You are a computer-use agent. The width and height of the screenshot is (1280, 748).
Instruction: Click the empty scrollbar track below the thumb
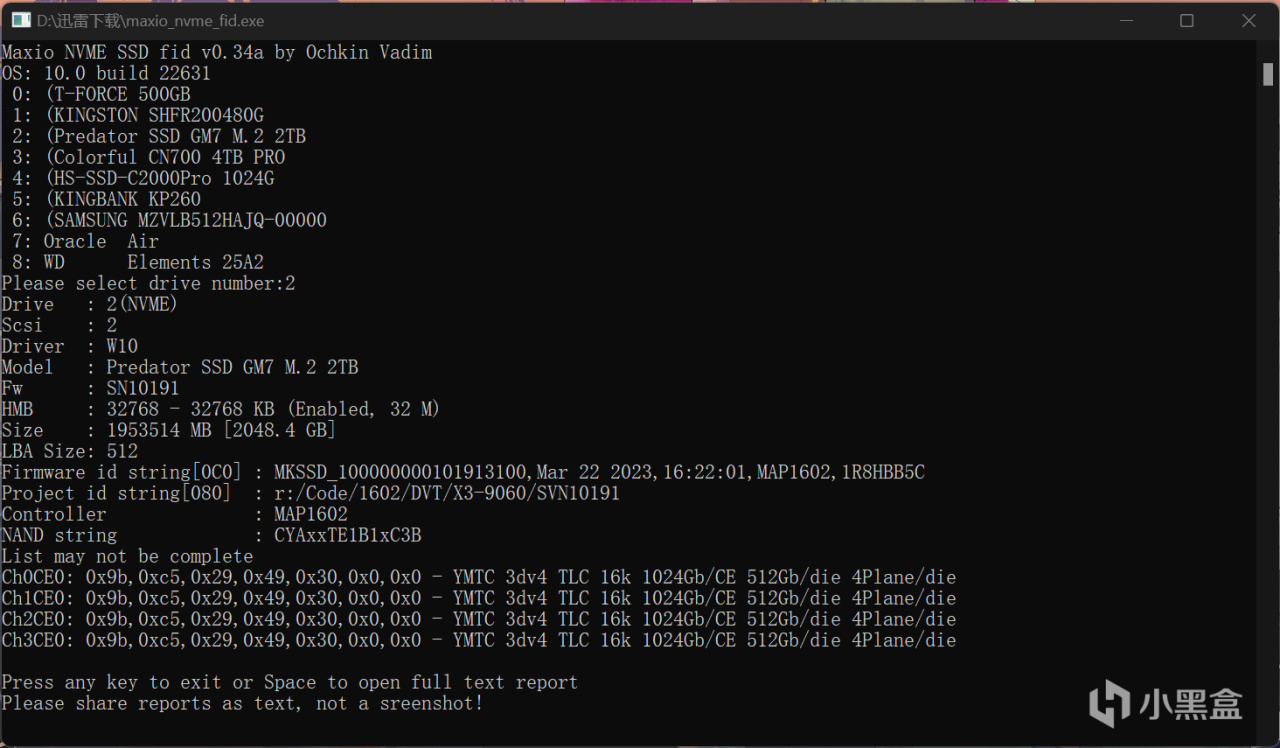(1268, 400)
